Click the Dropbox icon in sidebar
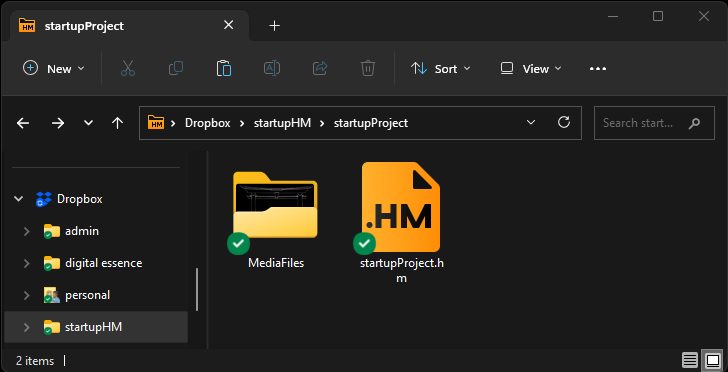 point(44,199)
